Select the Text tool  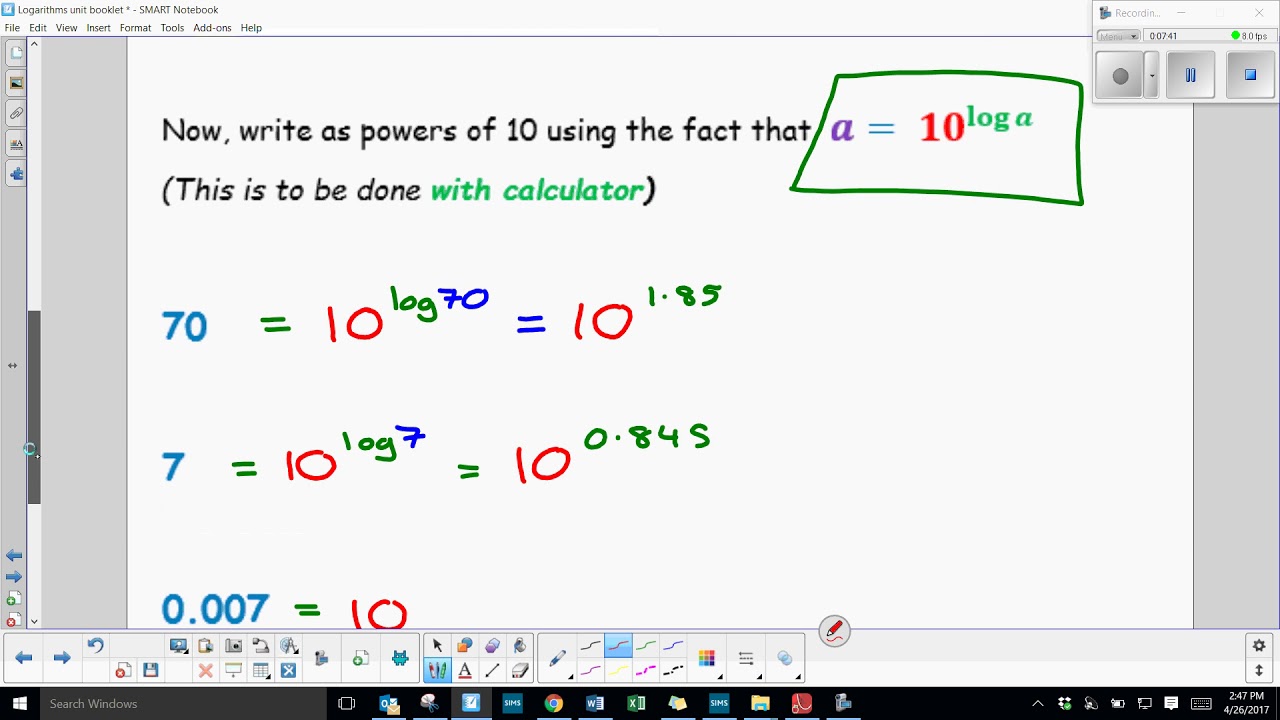(x=465, y=670)
